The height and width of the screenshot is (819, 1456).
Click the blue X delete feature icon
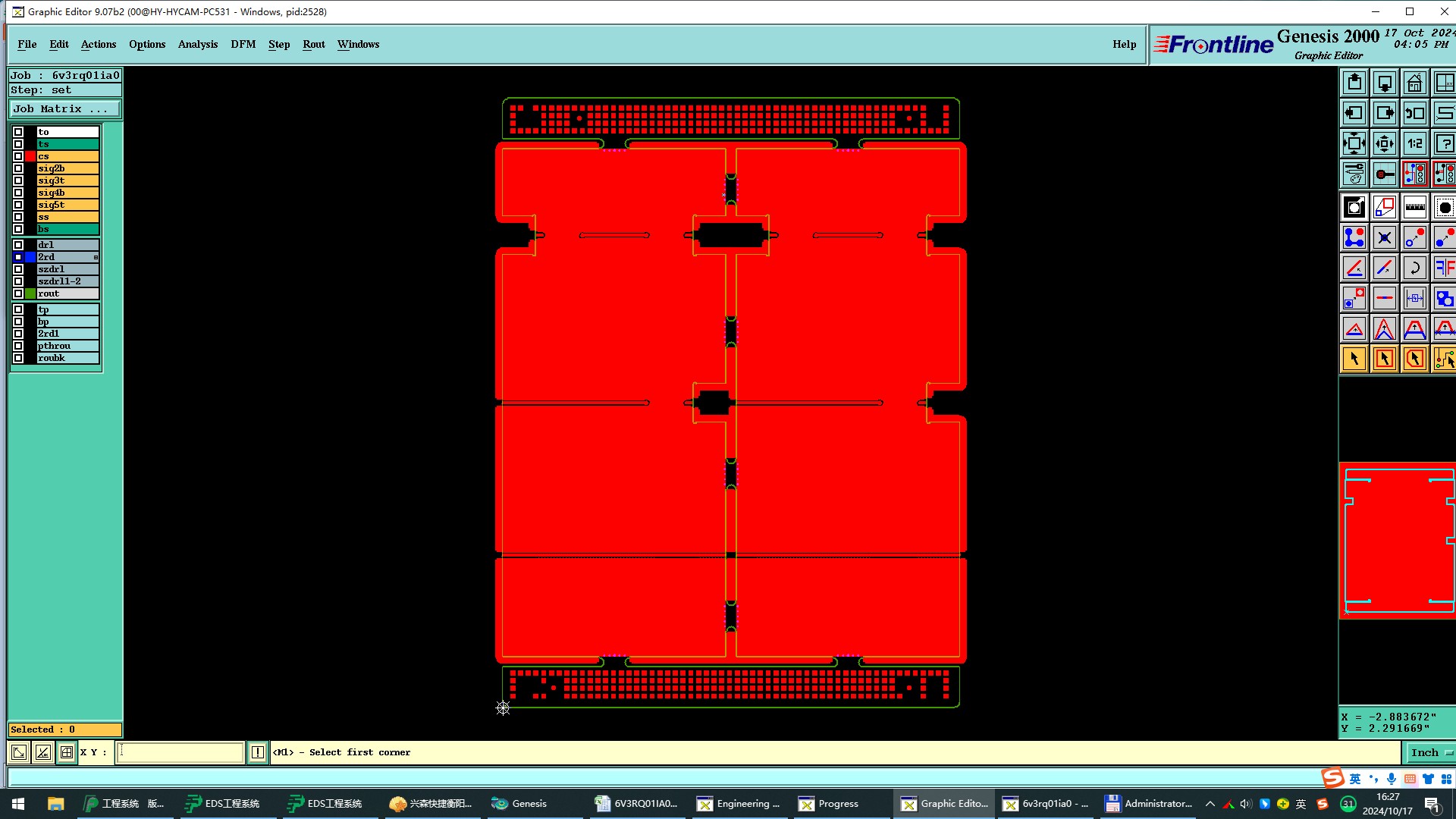pos(1384,237)
